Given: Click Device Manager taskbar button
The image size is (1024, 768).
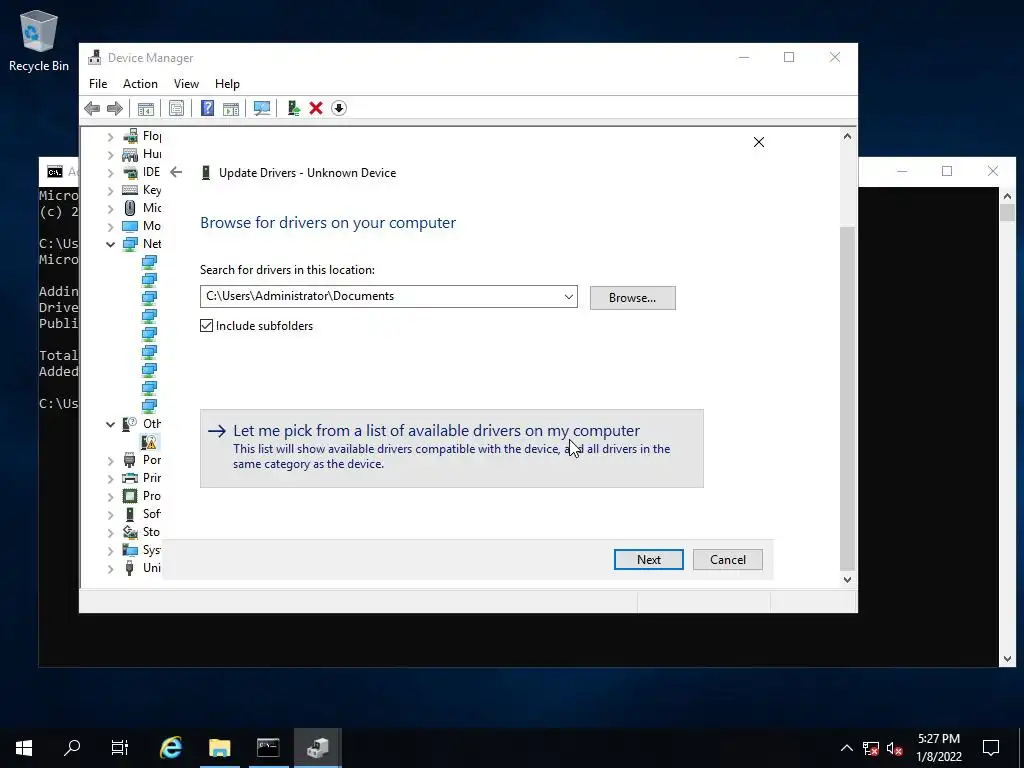Looking at the screenshot, I should (x=317, y=748).
